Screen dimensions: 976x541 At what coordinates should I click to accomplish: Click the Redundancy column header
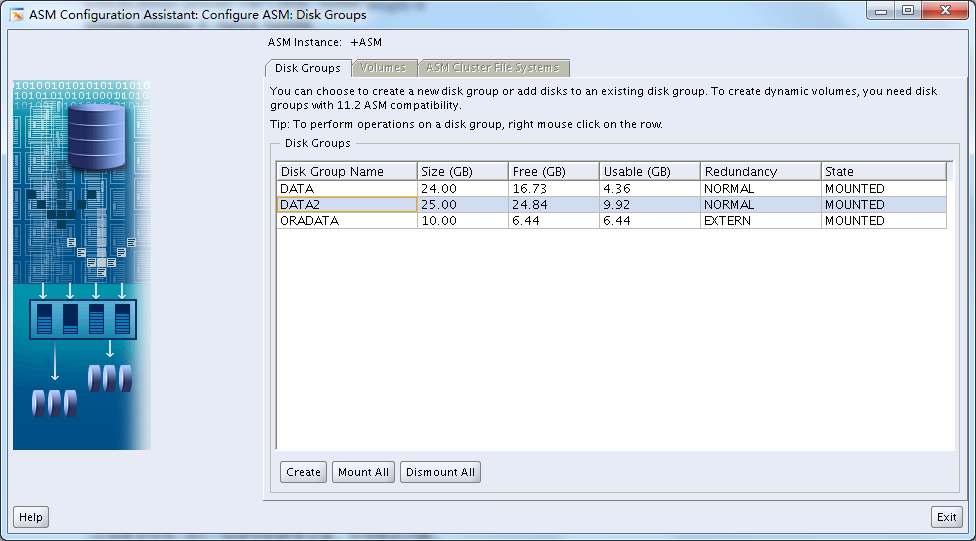pyautogui.click(x=761, y=171)
